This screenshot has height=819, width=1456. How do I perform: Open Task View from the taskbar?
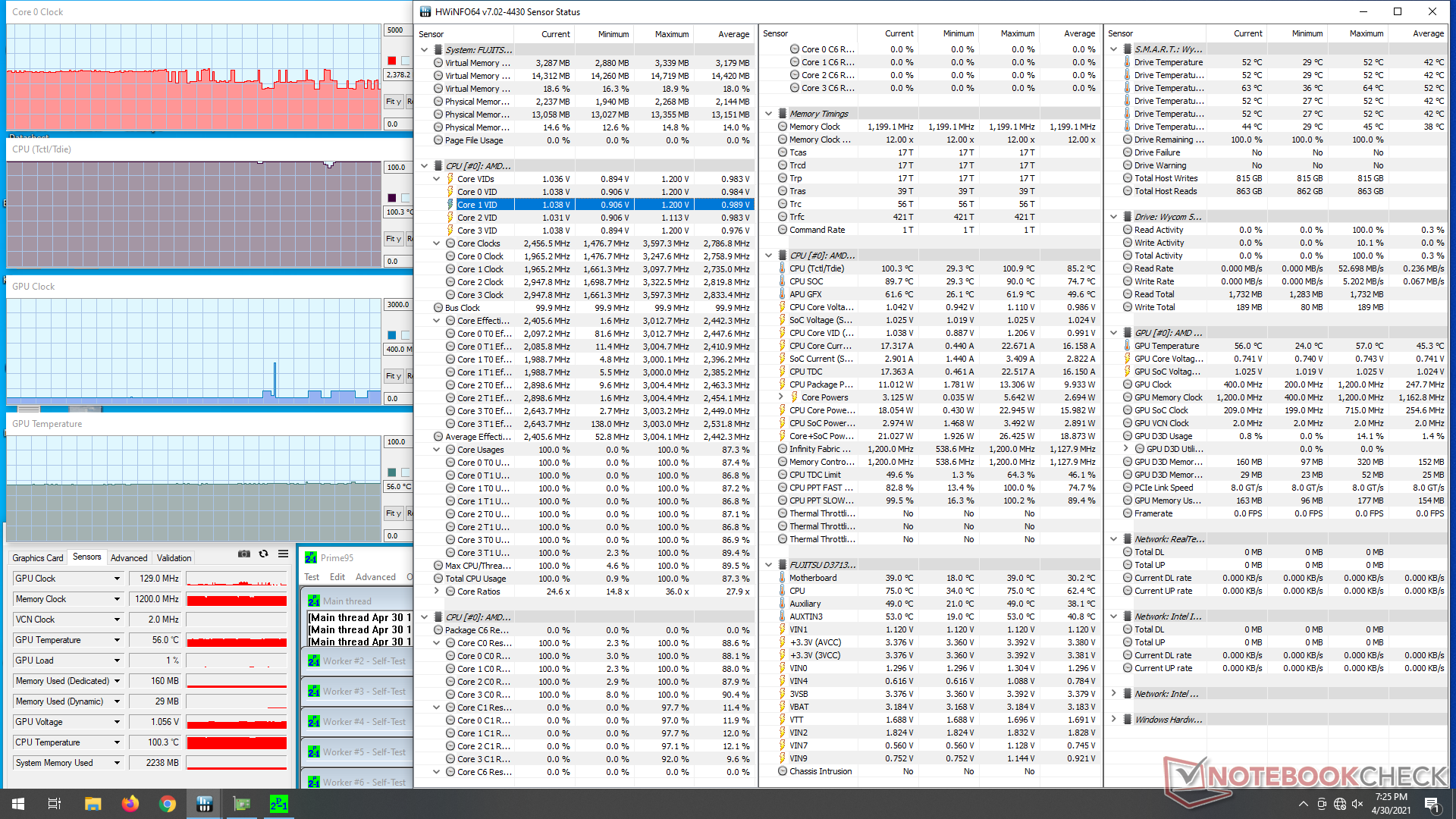55,804
